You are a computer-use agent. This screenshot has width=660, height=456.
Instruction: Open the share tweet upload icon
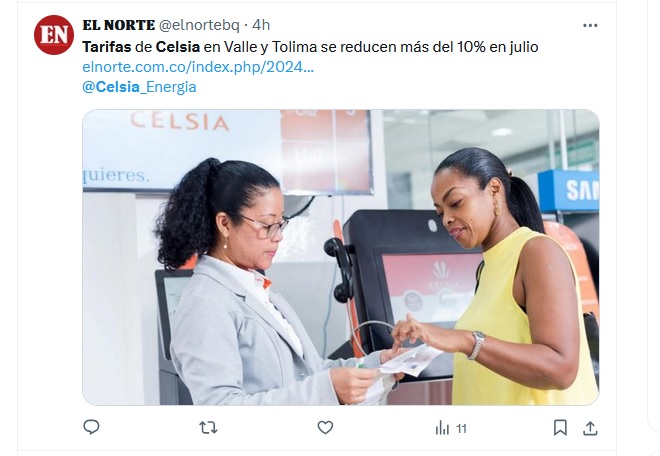click(590, 428)
